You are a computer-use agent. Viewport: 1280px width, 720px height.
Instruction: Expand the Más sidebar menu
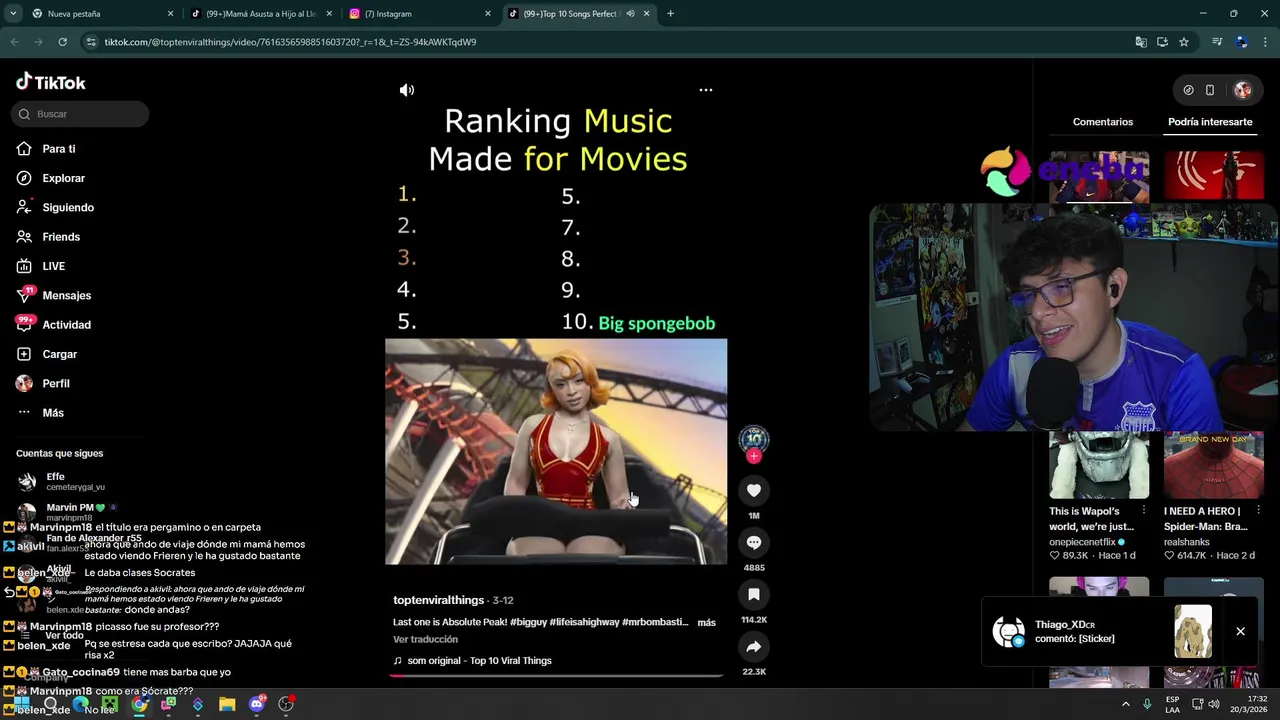(x=52, y=413)
